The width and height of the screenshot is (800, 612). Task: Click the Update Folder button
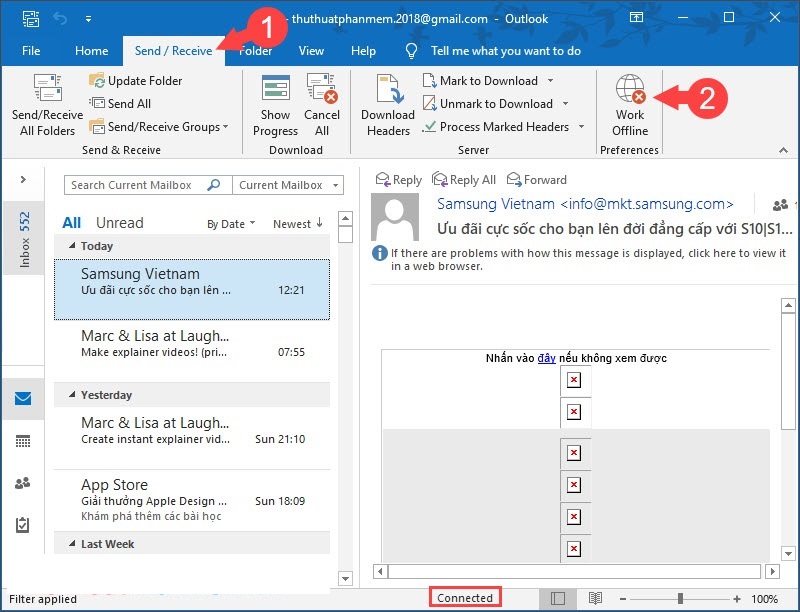[x=136, y=81]
